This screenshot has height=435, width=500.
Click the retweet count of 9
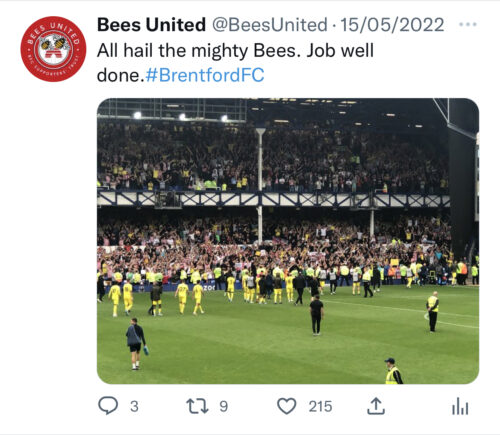224,406
